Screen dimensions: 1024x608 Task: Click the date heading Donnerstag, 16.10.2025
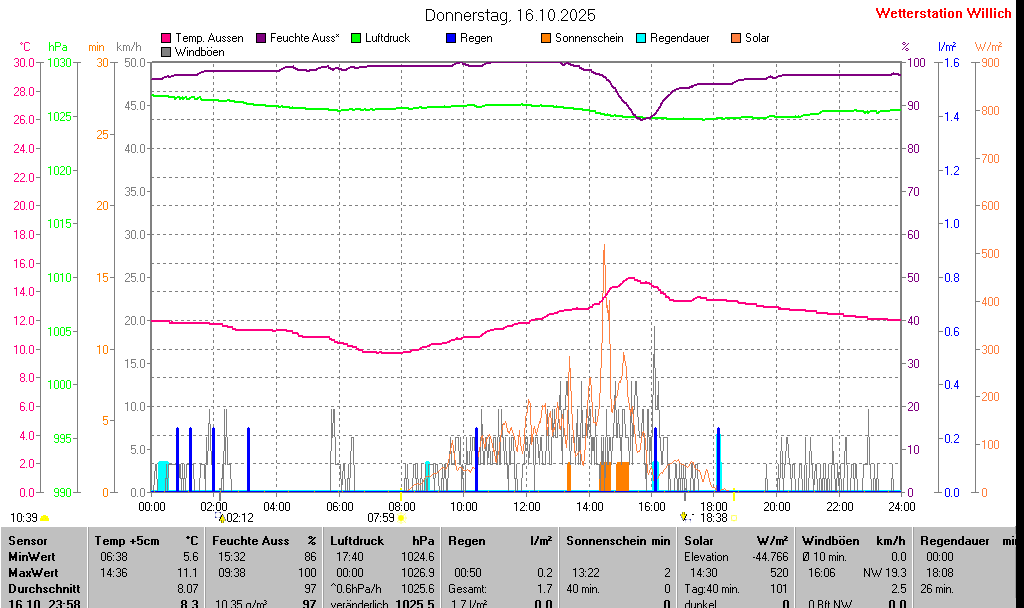point(510,15)
